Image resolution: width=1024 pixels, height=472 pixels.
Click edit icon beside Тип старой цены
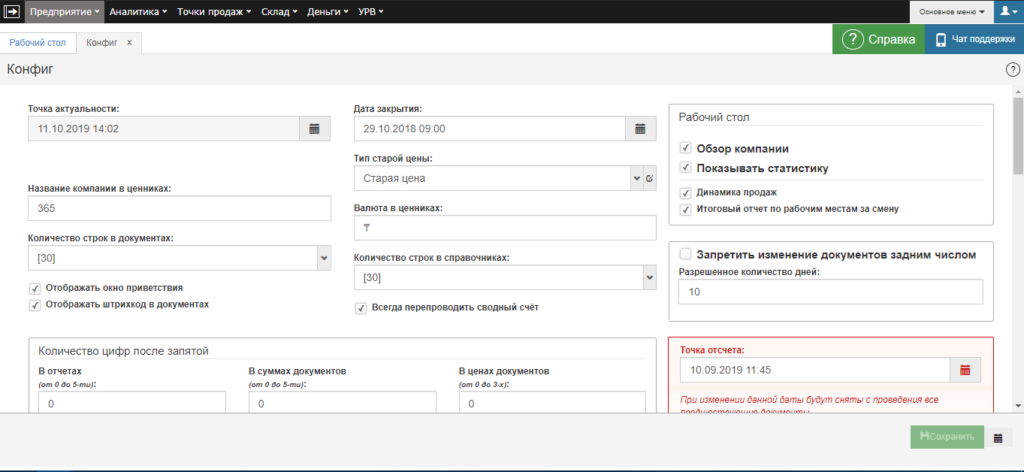click(649, 179)
